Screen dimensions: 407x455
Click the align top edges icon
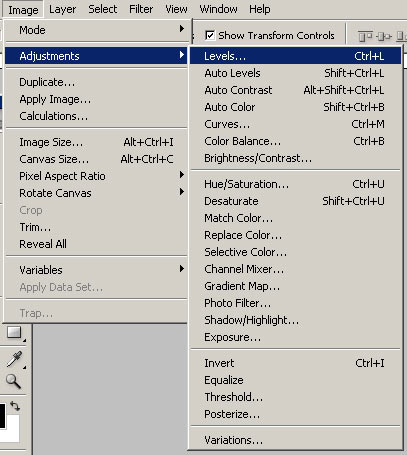365,36
